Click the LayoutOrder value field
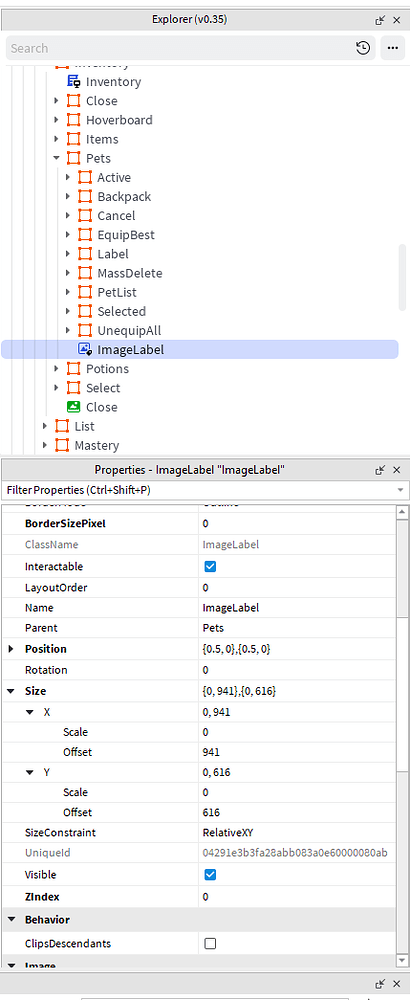This screenshot has width=410, height=1000. (x=297, y=587)
